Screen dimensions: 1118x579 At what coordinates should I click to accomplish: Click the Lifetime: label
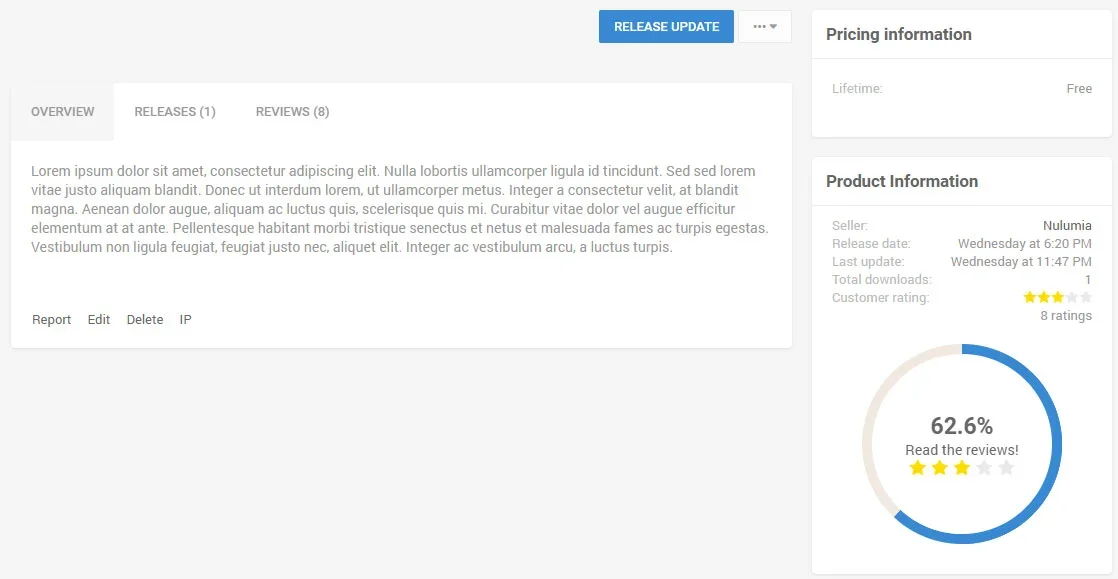click(x=857, y=89)
